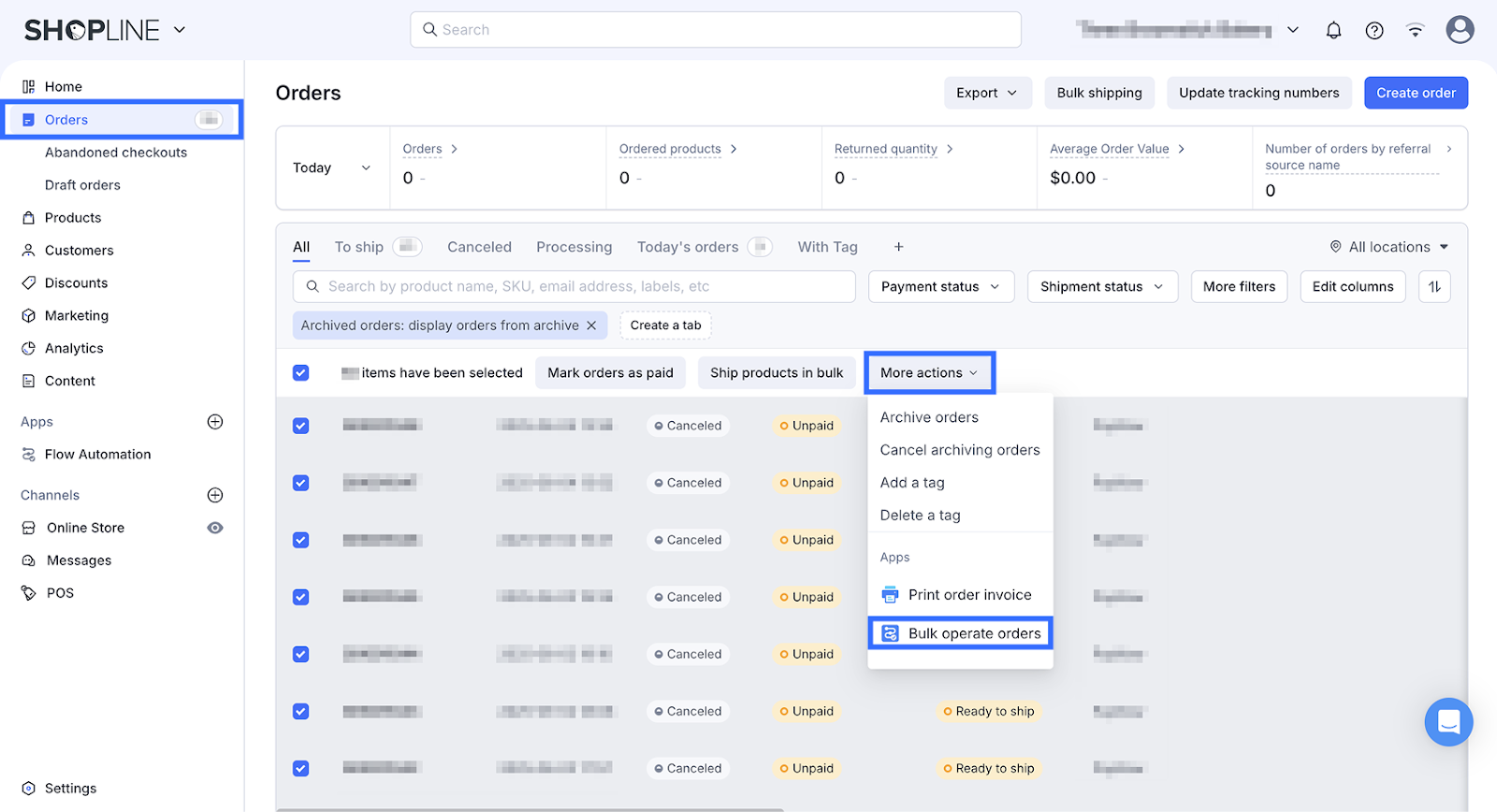Viewport: 1497px width, 812px height.
Task: Select Bulk operate orders from menu
Action: pos(961,633)
